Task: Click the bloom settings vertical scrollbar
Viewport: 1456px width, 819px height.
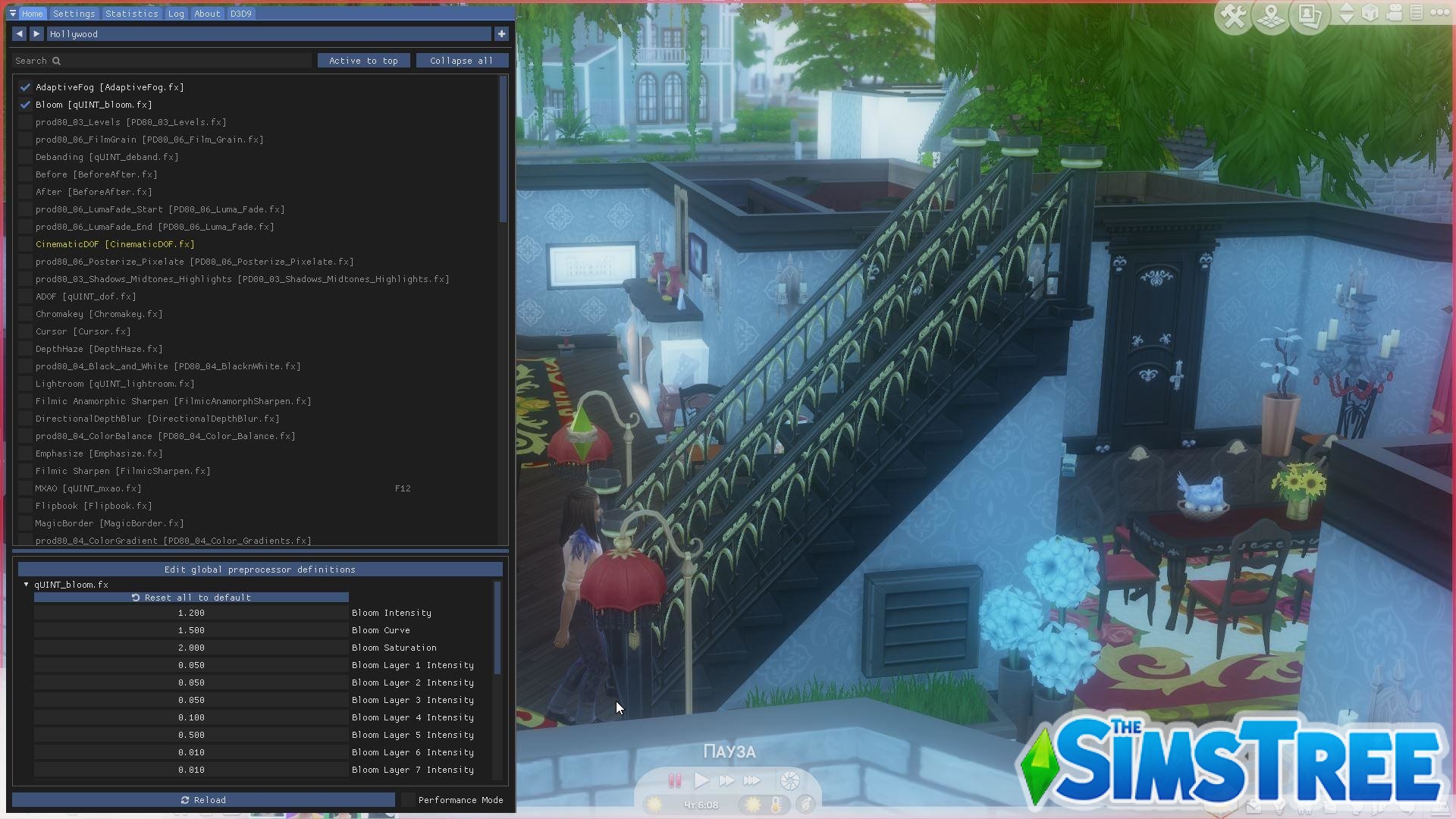Action: coord(497,628)
